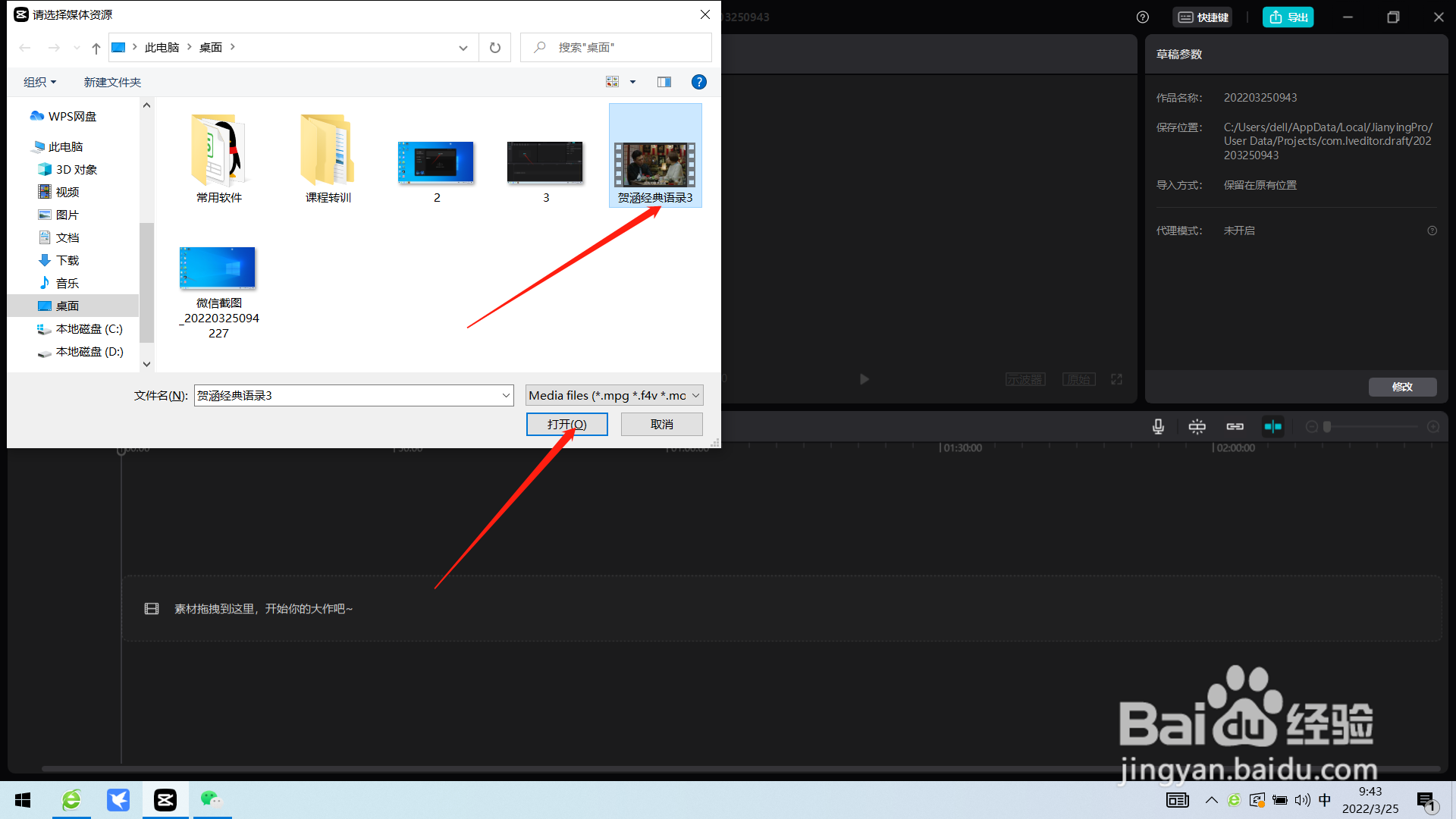Click the 修改 button in draft panel
1456x819 pixels.
point(1401,387)
